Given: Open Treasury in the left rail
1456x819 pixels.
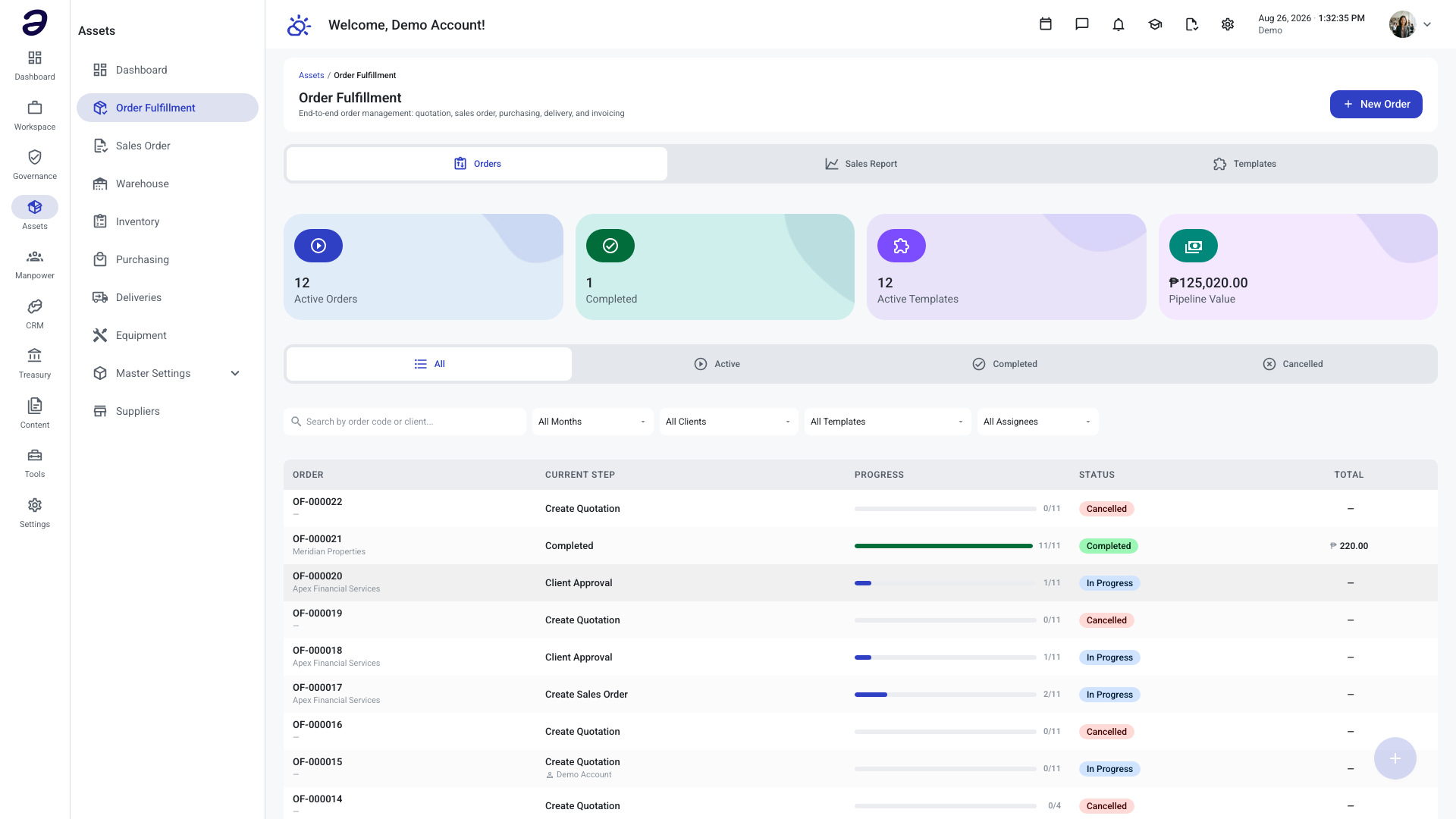Looking at the screenshot, I should [35, 363].
